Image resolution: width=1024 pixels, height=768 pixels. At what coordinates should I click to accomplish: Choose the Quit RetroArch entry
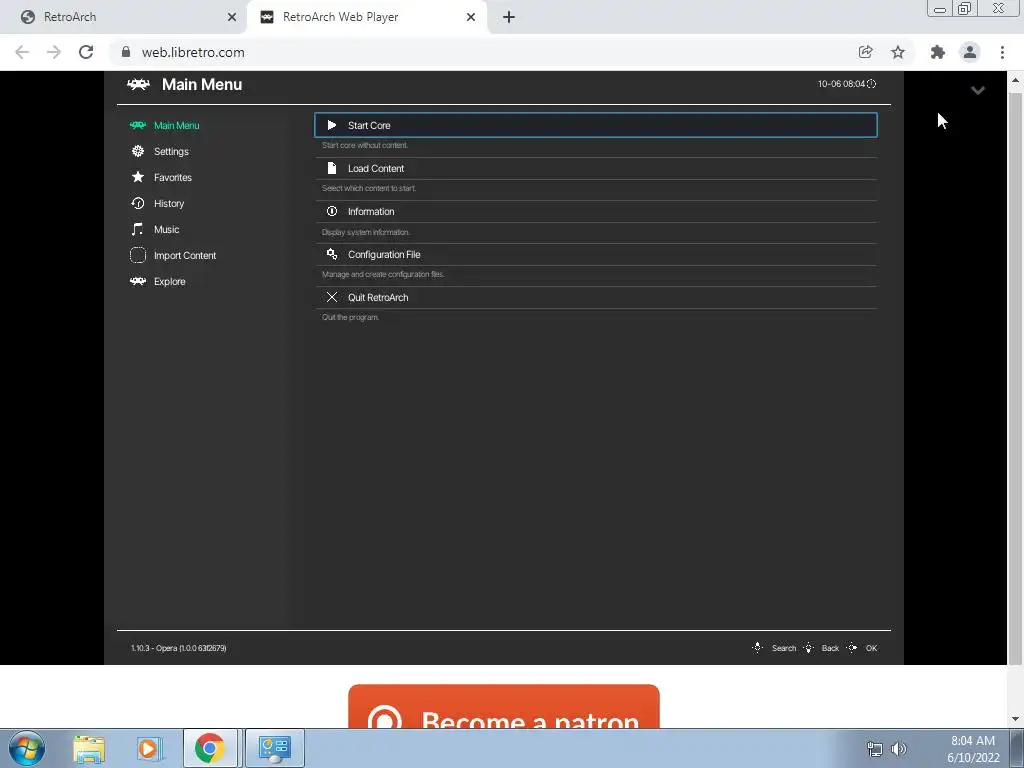[x=596, y=297]
